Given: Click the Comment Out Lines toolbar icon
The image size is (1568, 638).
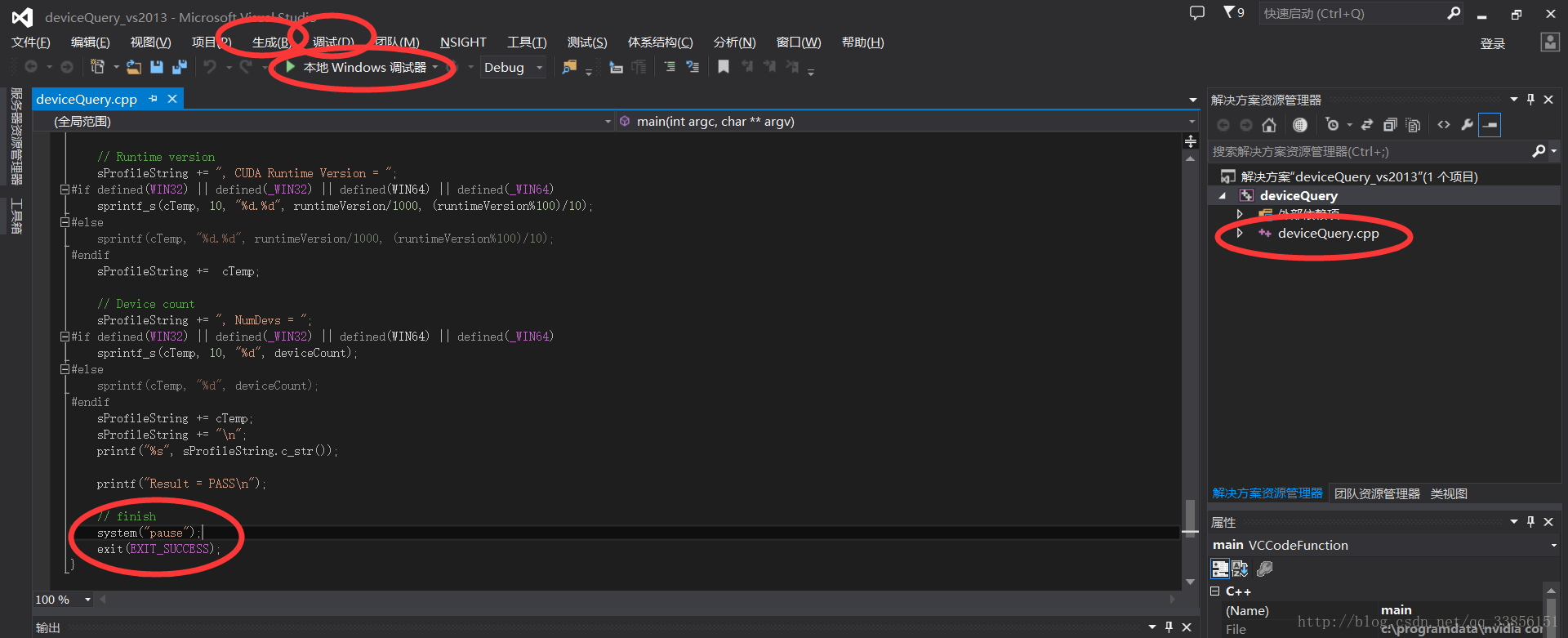Looking at the screenshot, I should pos(670,67).
